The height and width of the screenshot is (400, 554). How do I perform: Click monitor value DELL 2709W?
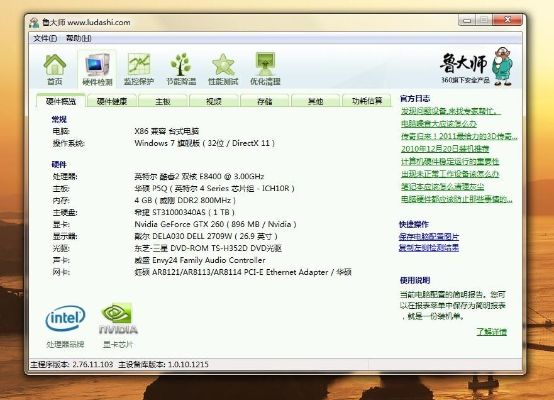[x=206, y=236]
